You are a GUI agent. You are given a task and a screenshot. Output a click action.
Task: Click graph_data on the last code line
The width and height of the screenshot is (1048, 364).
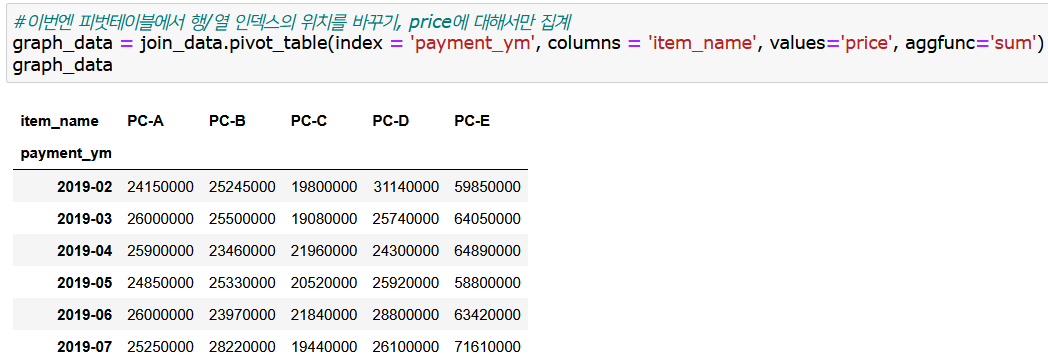pos(62,65)
